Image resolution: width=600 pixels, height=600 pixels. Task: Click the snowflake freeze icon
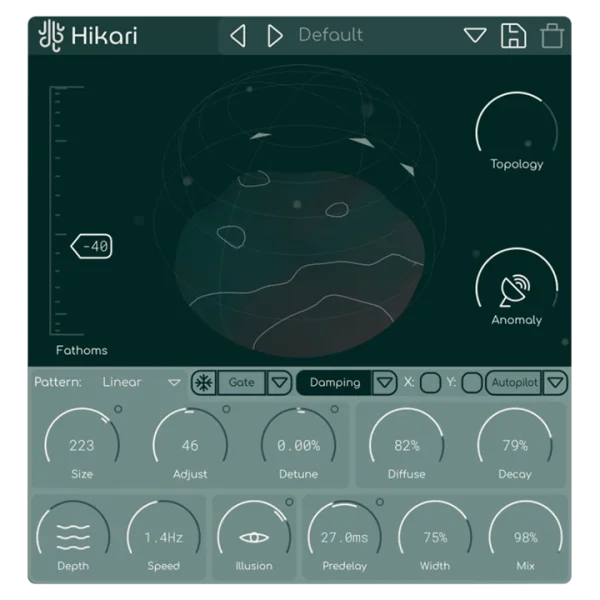tap(203, 383)
